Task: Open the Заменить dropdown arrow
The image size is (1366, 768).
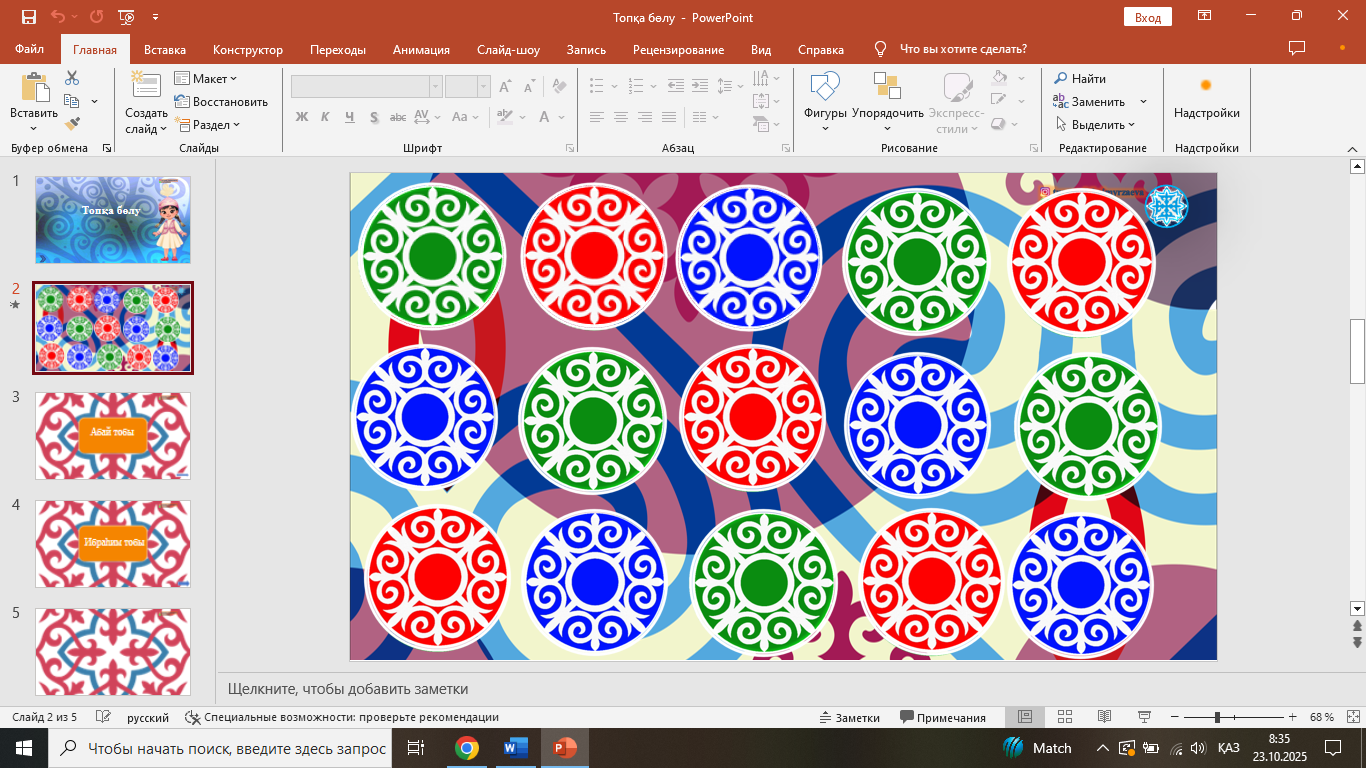Action: pos(1143,101)
